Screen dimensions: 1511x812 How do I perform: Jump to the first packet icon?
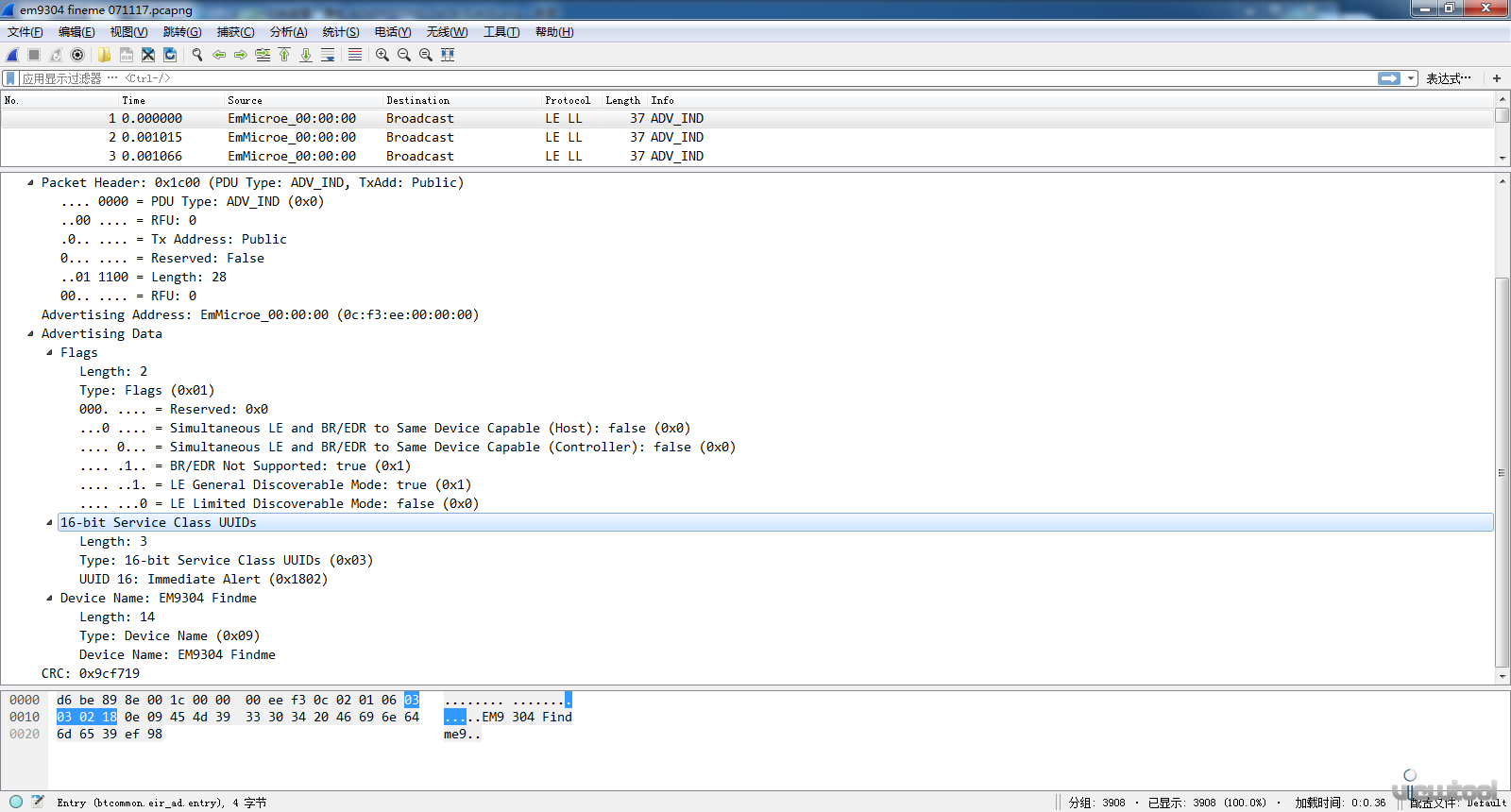point(284,55)
